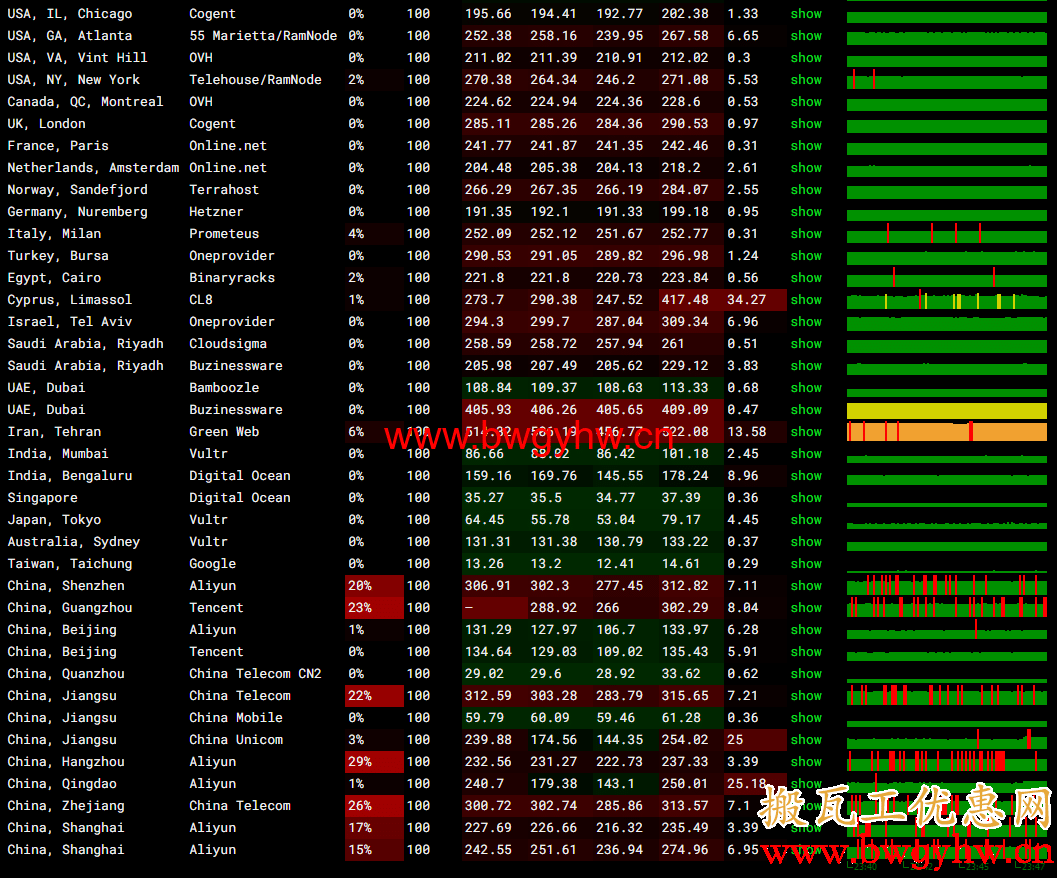Image resolution: width=1057 pixels, height=878 pixels.
Task: Click show for UK, London Cogent
Action: [x=806, y=124]
